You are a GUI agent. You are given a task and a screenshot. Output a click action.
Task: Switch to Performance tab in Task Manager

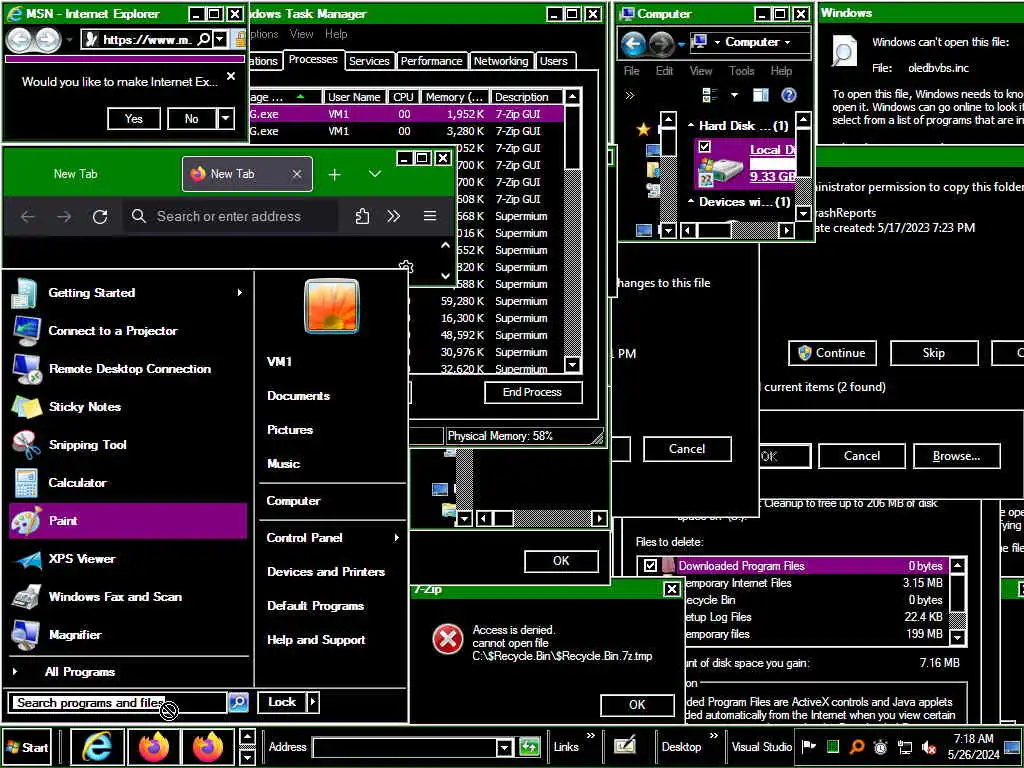(431, 61)
